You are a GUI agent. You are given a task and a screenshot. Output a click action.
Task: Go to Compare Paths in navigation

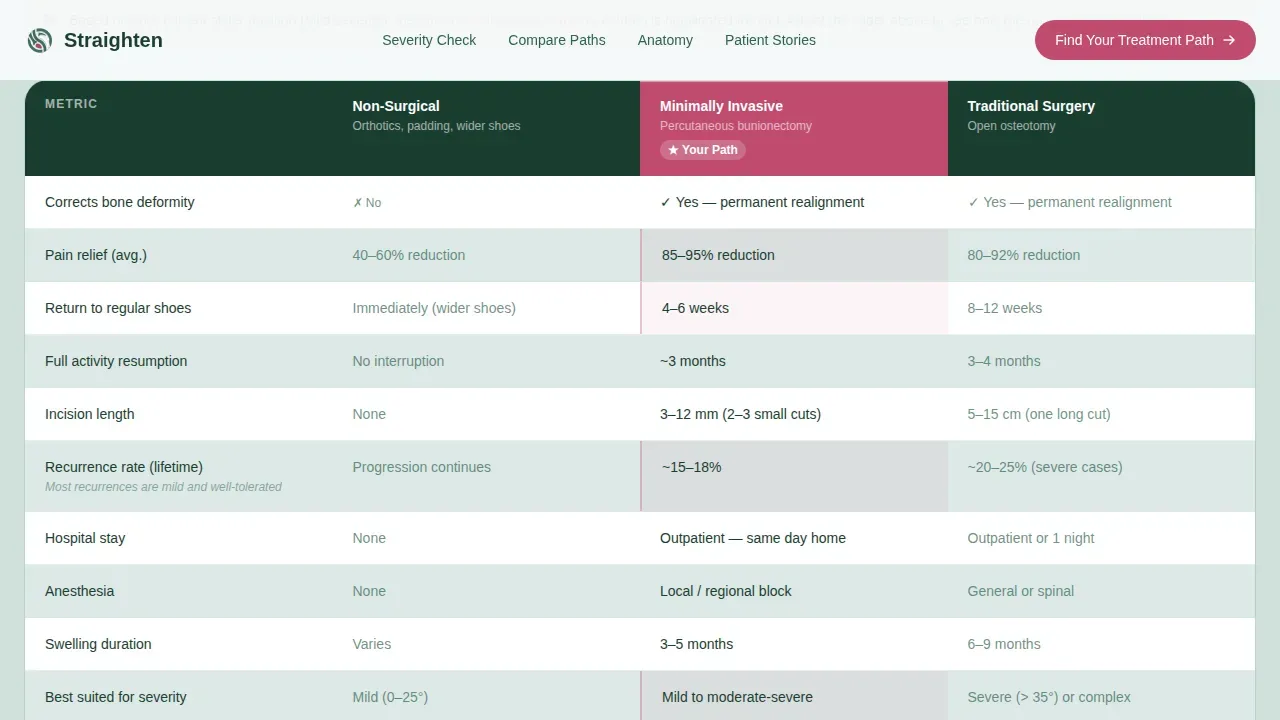click(x=557, y=40)
